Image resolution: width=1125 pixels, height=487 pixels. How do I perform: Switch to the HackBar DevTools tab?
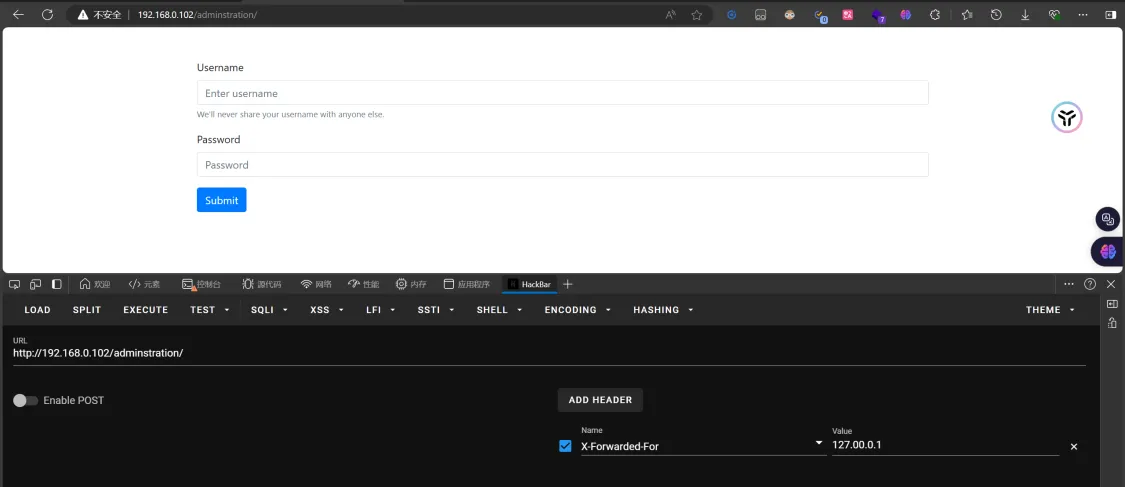(x=529, y=284)
